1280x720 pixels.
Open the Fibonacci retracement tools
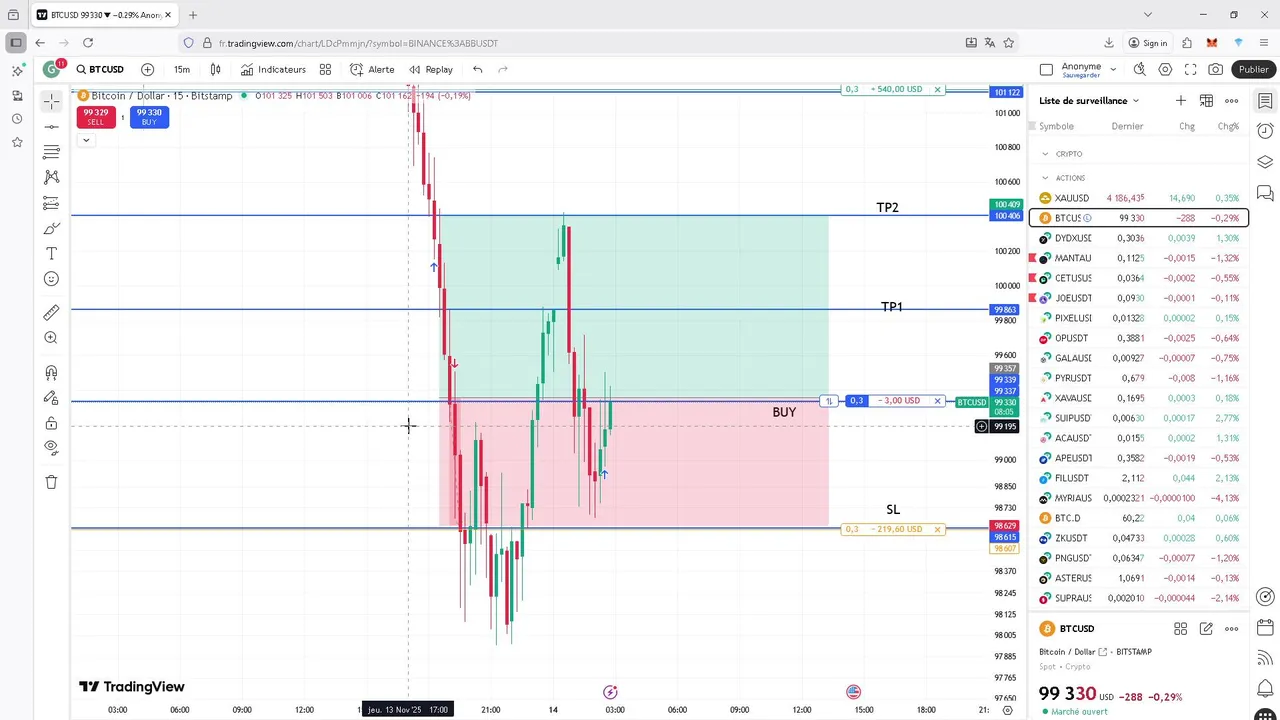51,152
